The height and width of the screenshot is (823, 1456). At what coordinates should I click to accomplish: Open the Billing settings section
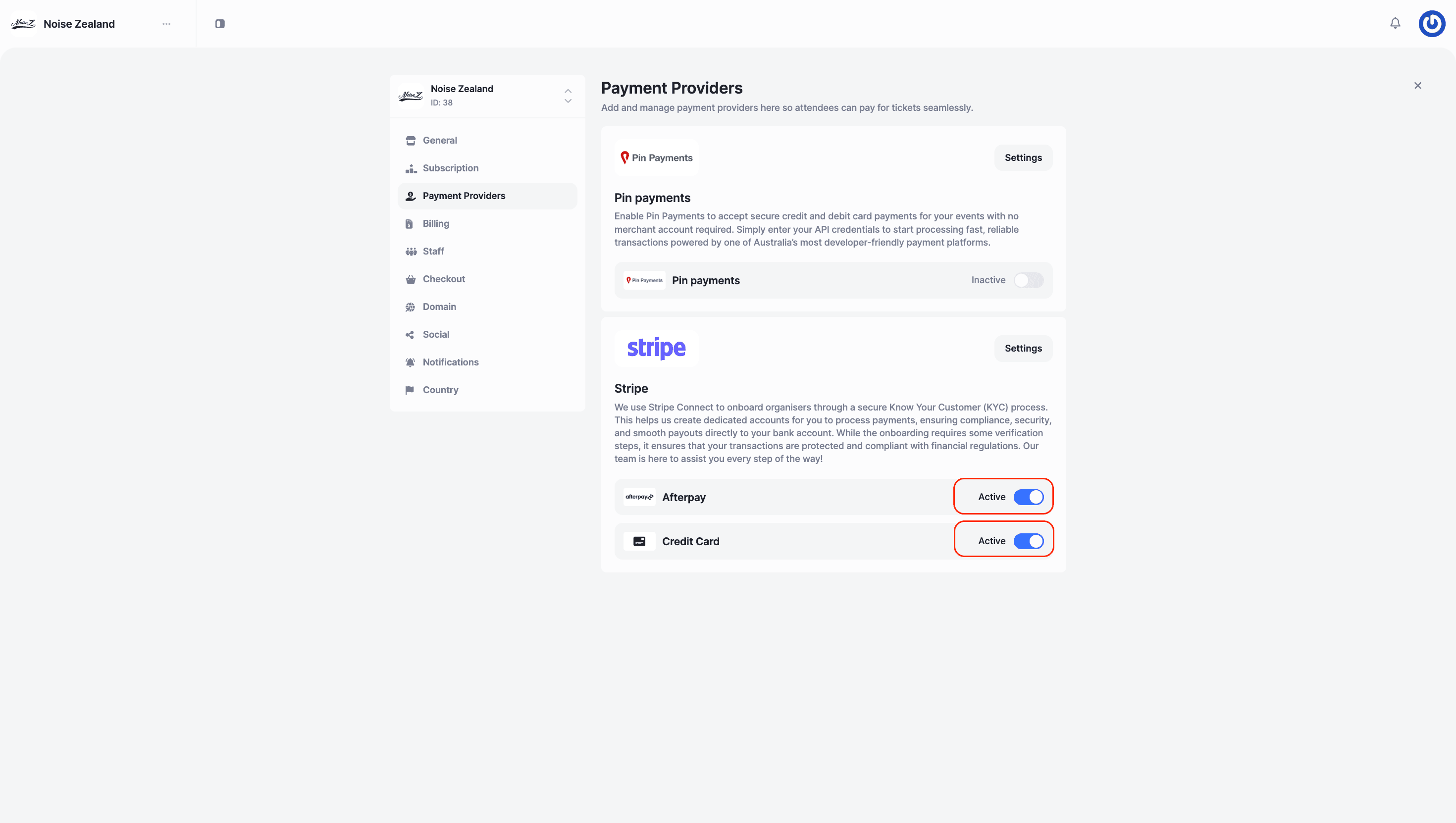[436, 223]
